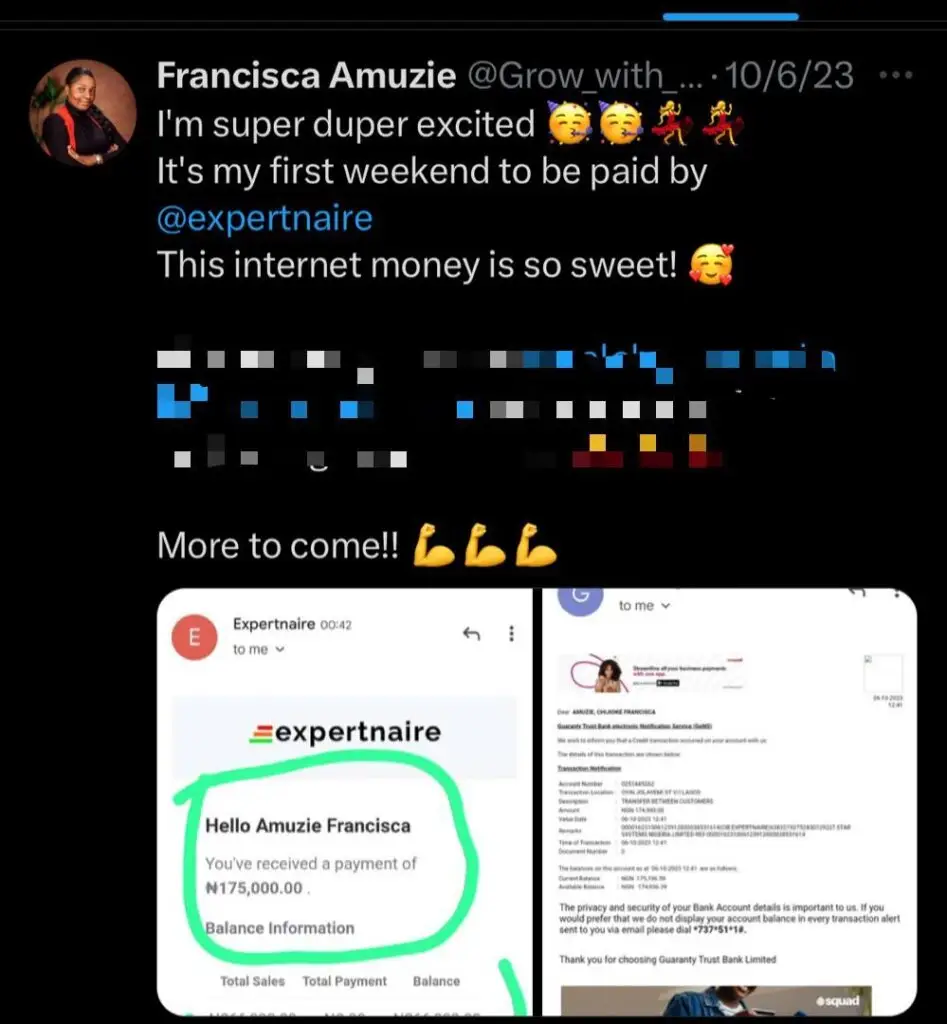Select the blue active tab indicator at top
Image resolution: width=947 pixels, height=1024 pixels.
pyautogui.click(x=730, y=16)
